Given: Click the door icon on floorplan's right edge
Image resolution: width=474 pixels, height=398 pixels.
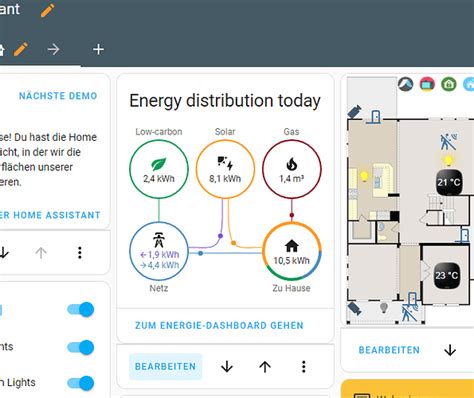Looking at the screenshot, I should [464, 234].
